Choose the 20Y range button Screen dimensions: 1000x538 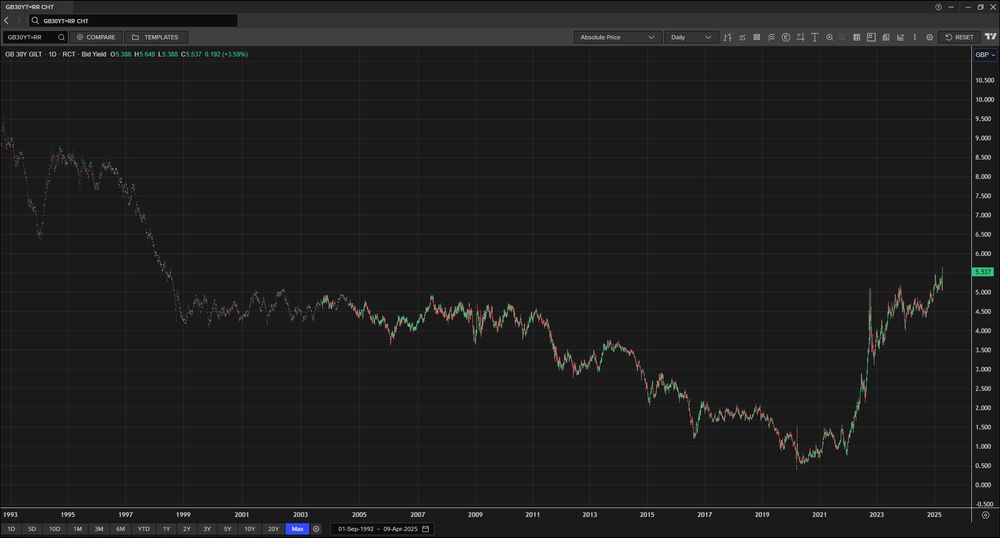click(274, 529)
